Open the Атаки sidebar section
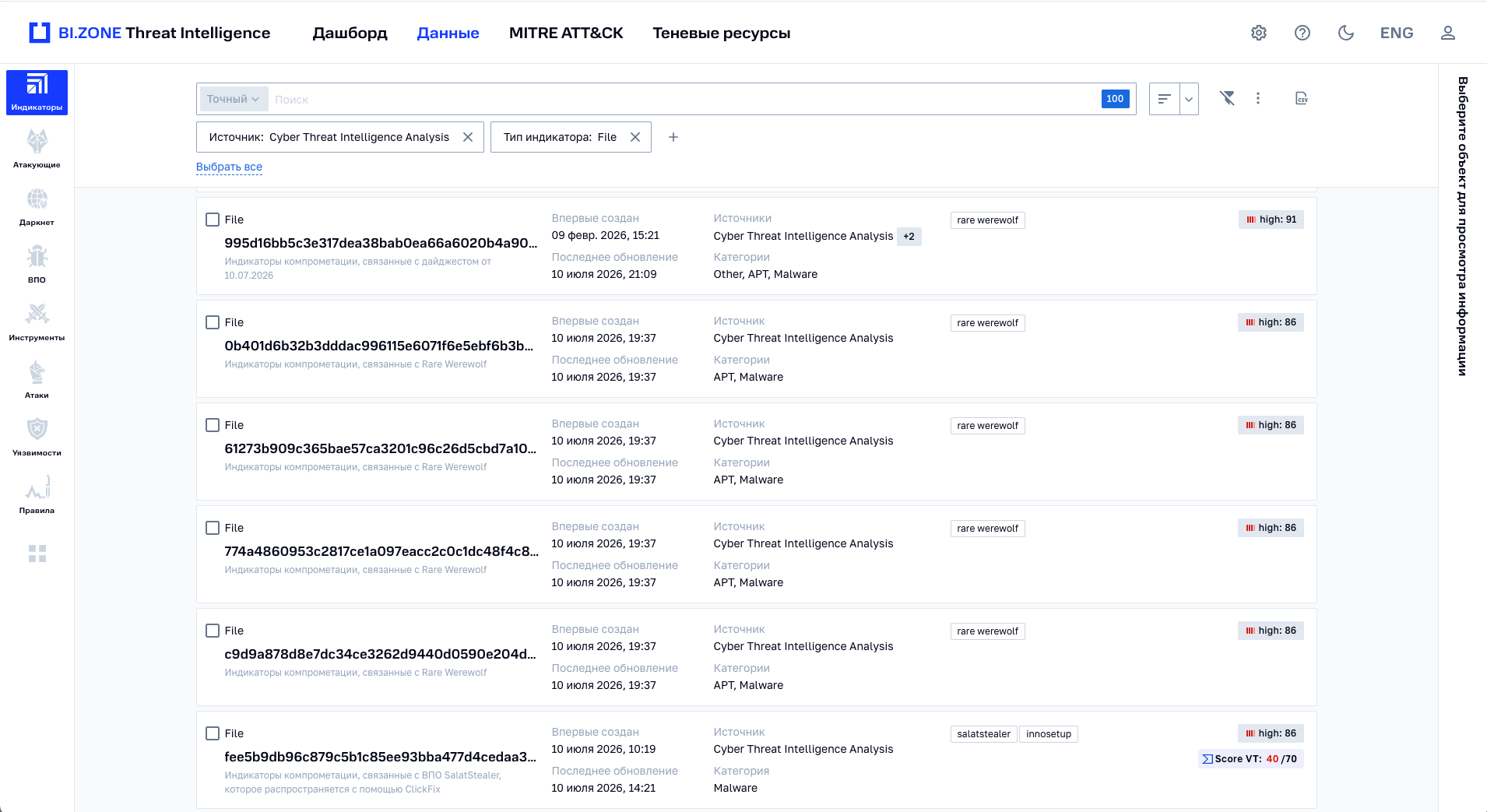Image resolution: width=1487 pixels, height=812 pixels. (37, 380)
